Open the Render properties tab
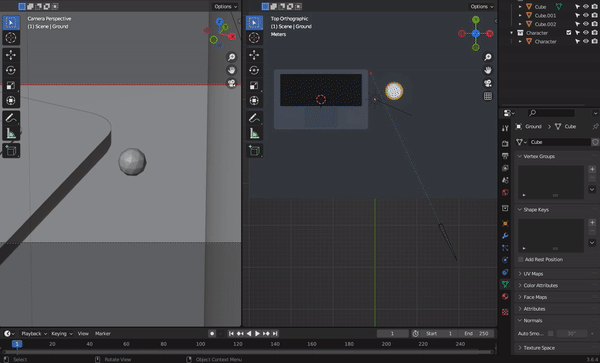 point(505,143)
